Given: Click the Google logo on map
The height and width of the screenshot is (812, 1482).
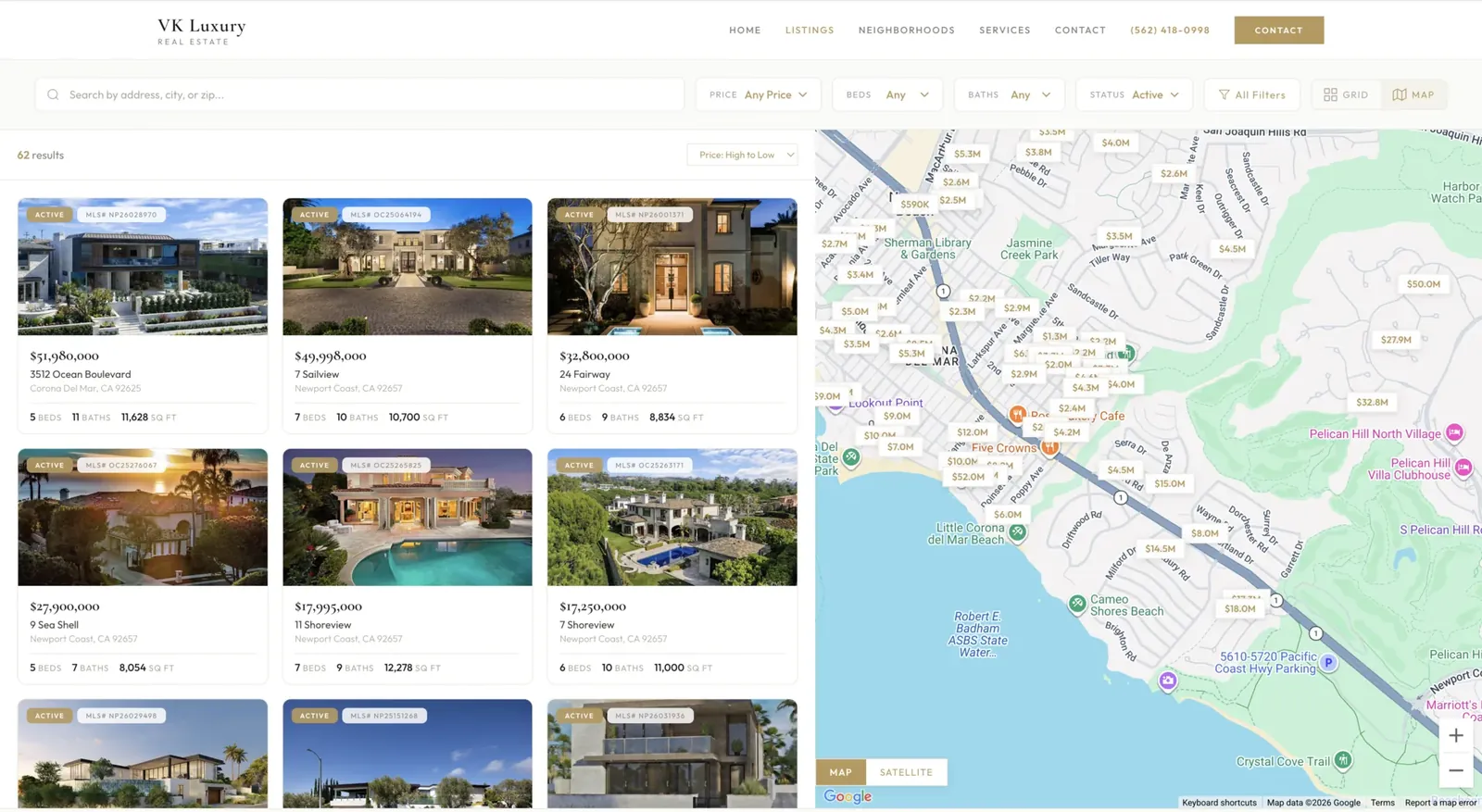Looking at the screenshot, I should [x=848, y=796].
